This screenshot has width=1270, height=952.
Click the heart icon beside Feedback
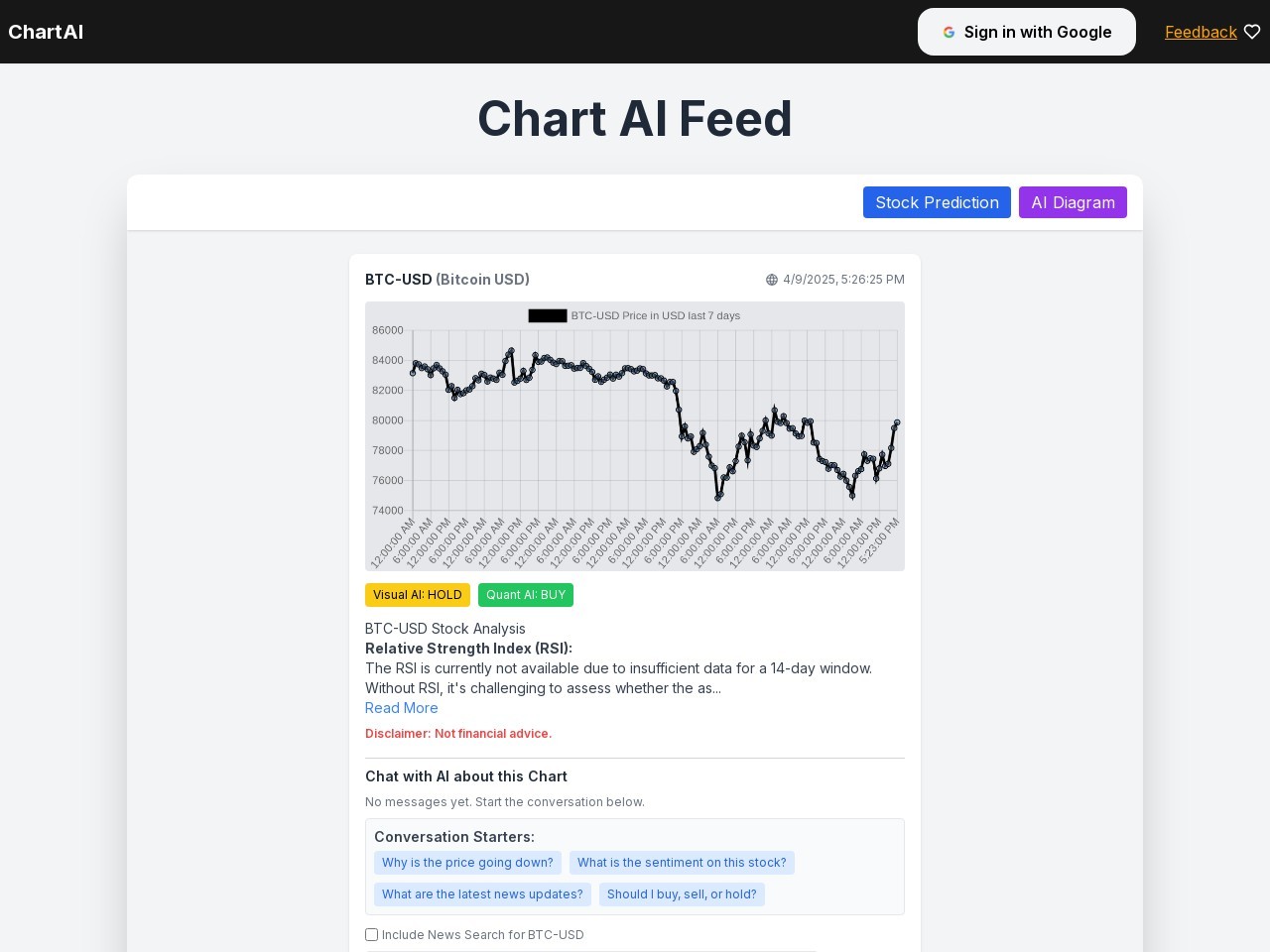coord(1252,32)
